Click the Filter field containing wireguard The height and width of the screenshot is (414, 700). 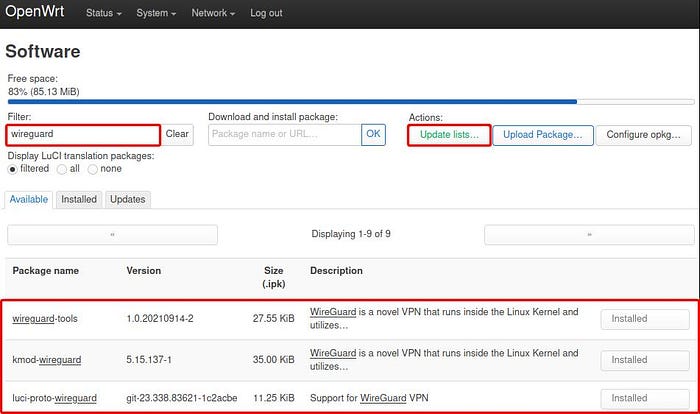pos(83,135)
